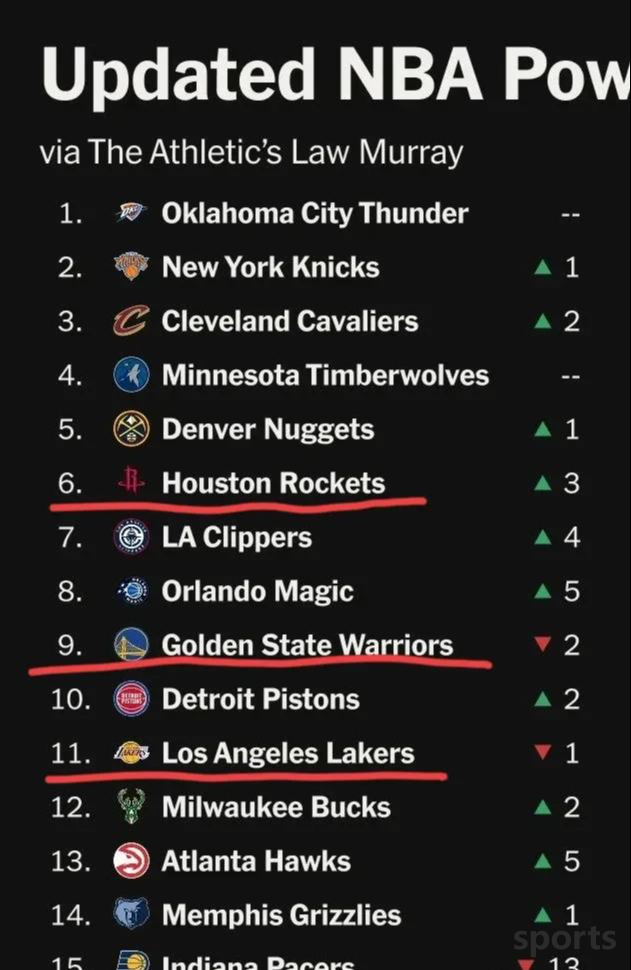Tap the Memphis Grizzlies logo
Screen dimensions: 631x970
pyautogui.click(x=131, y=914)
